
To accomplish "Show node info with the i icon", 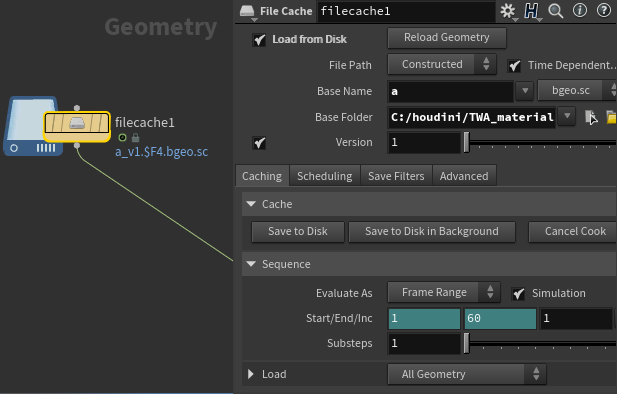I will click(580, 11).
